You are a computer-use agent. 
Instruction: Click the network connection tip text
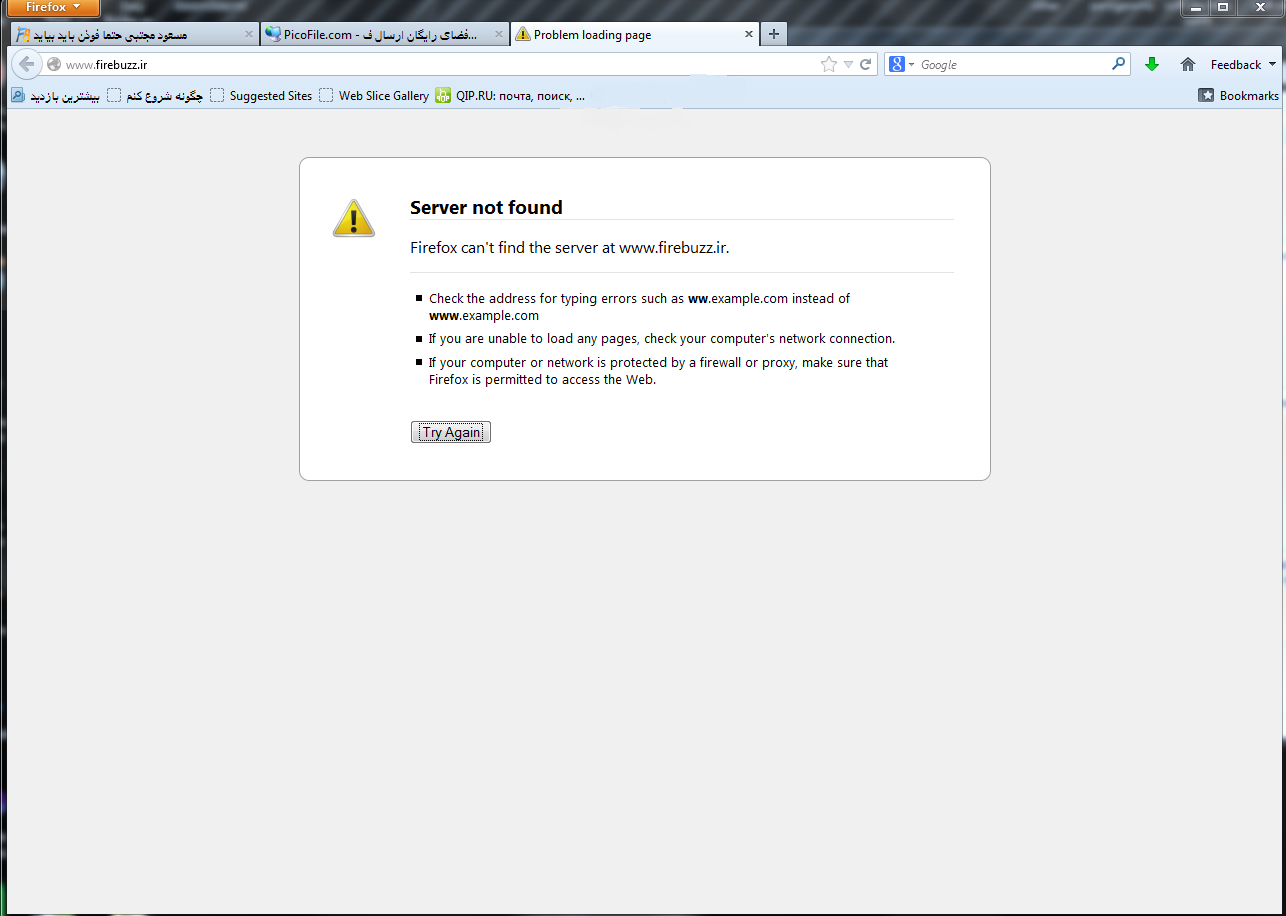click(662, 338)
